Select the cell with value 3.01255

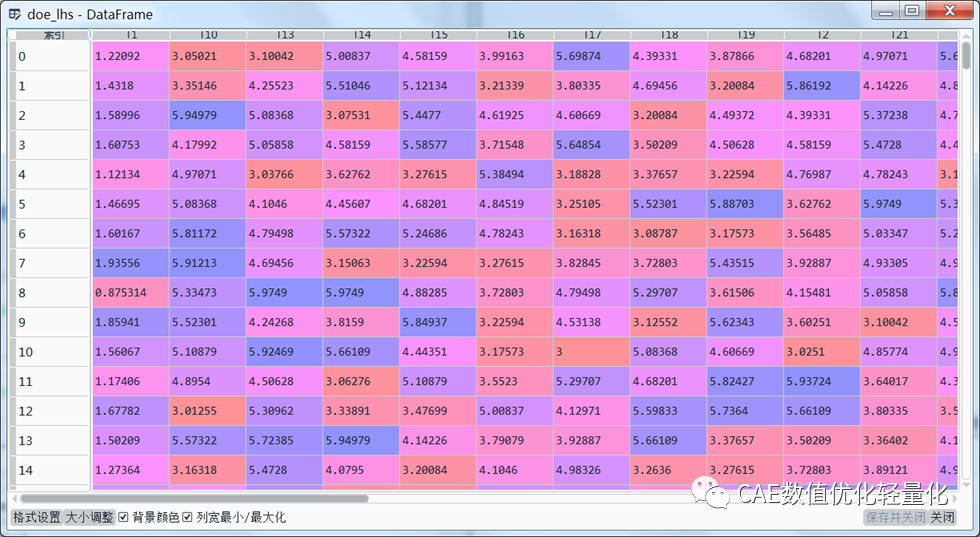pyautogui.click(x=208, y=411)
